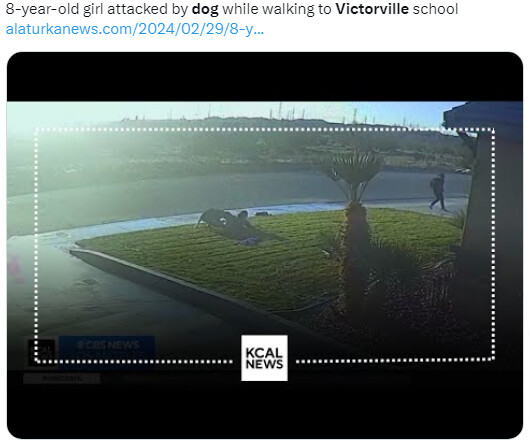Image resolution: width=530 pixels, height=445 pixels.
Task: Click the small faded KCAL logo bottom-left
Action: 41,352
